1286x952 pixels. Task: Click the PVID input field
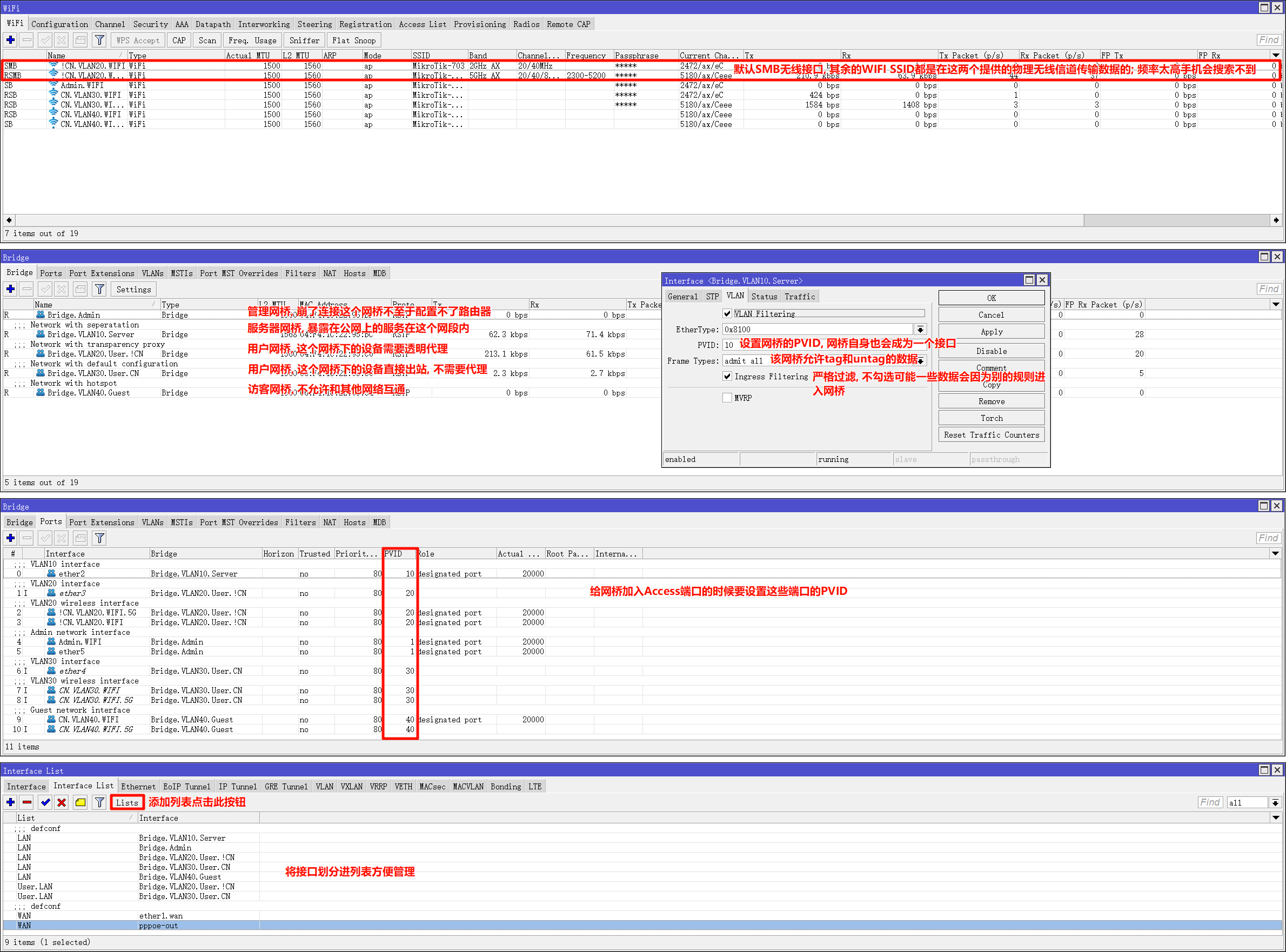729,345
